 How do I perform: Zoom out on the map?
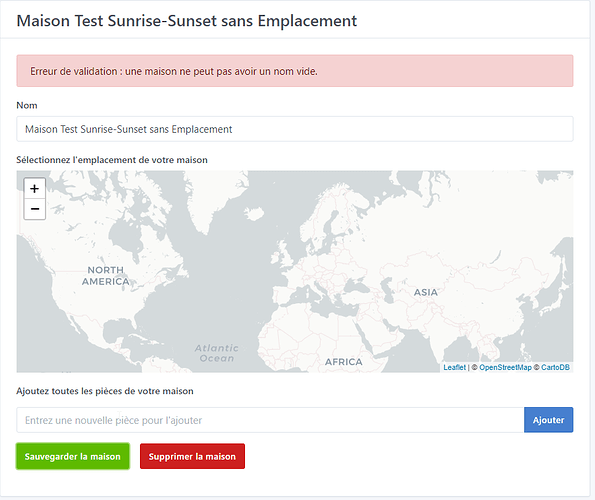point(35,209)
